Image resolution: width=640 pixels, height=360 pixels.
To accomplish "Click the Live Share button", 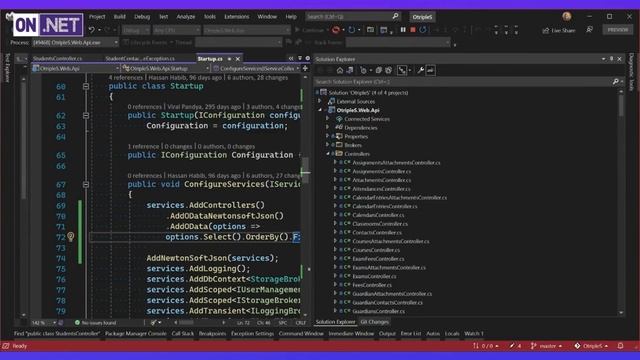I will point(558,30).
